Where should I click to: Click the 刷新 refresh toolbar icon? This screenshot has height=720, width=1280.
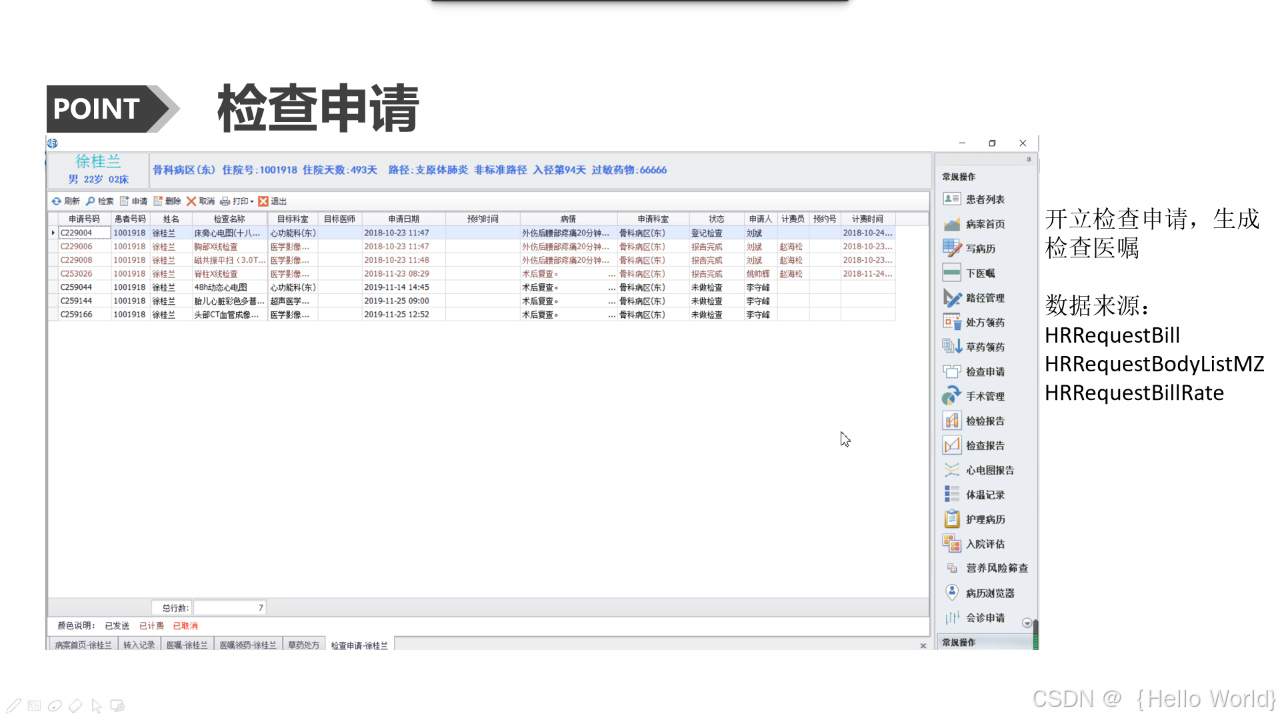click(56, 201)
